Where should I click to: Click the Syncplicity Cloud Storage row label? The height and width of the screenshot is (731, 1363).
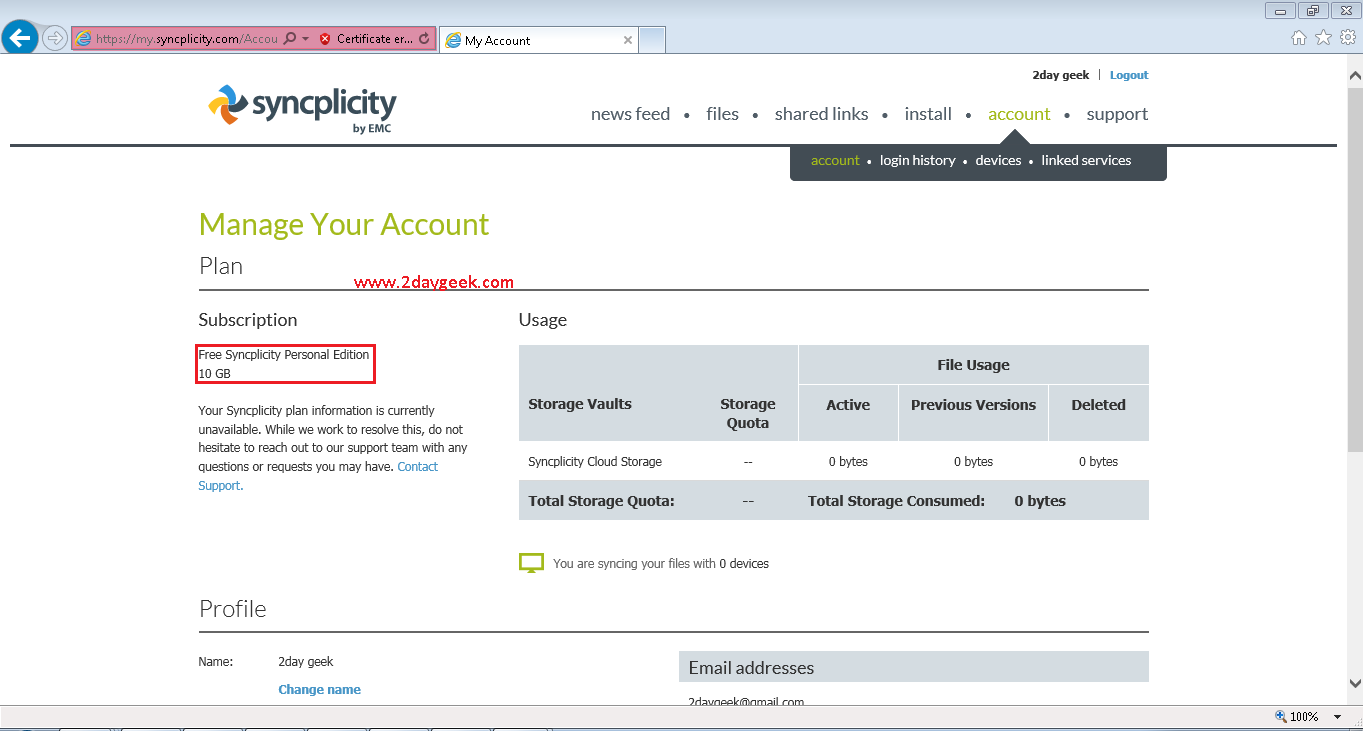point(595,462)
